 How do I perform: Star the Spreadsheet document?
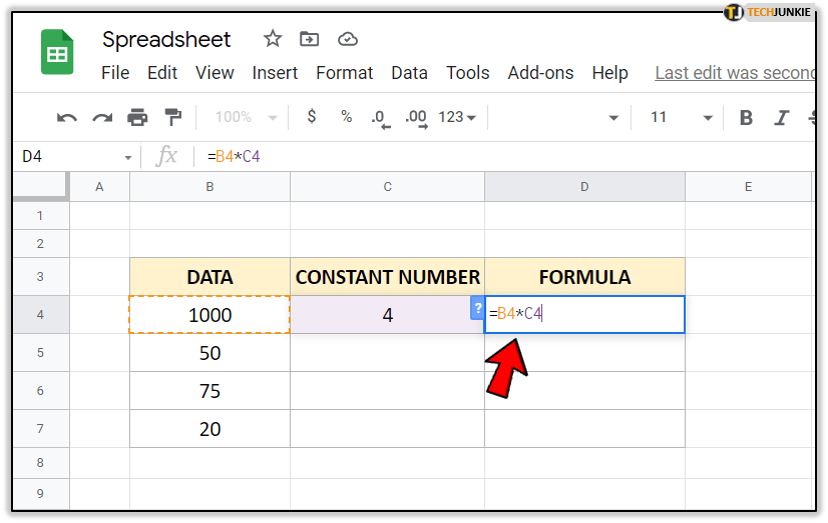pos(272,39)
